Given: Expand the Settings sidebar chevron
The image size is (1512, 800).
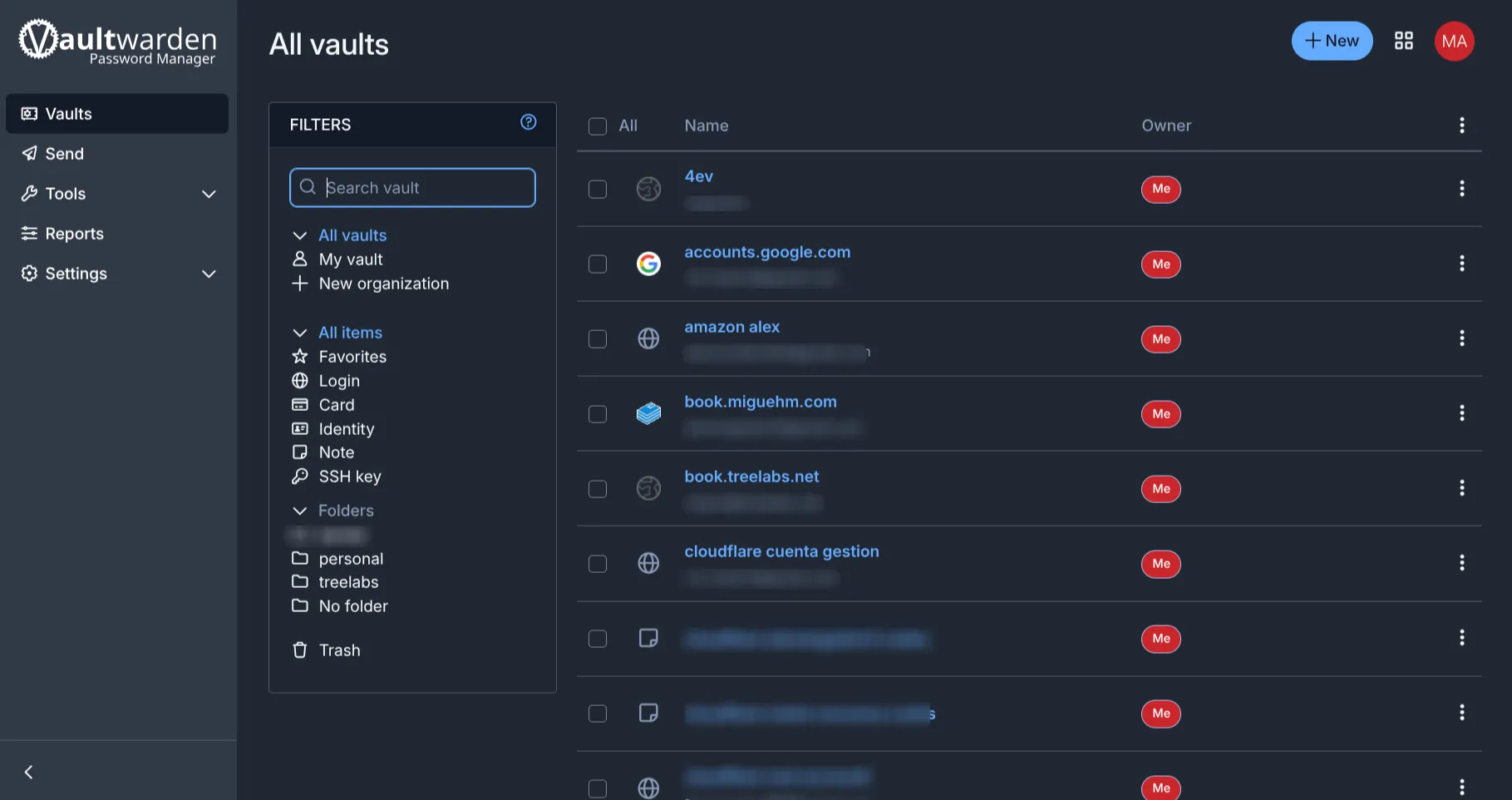Looking at the screenshot, I should click(x=209, y=274).
